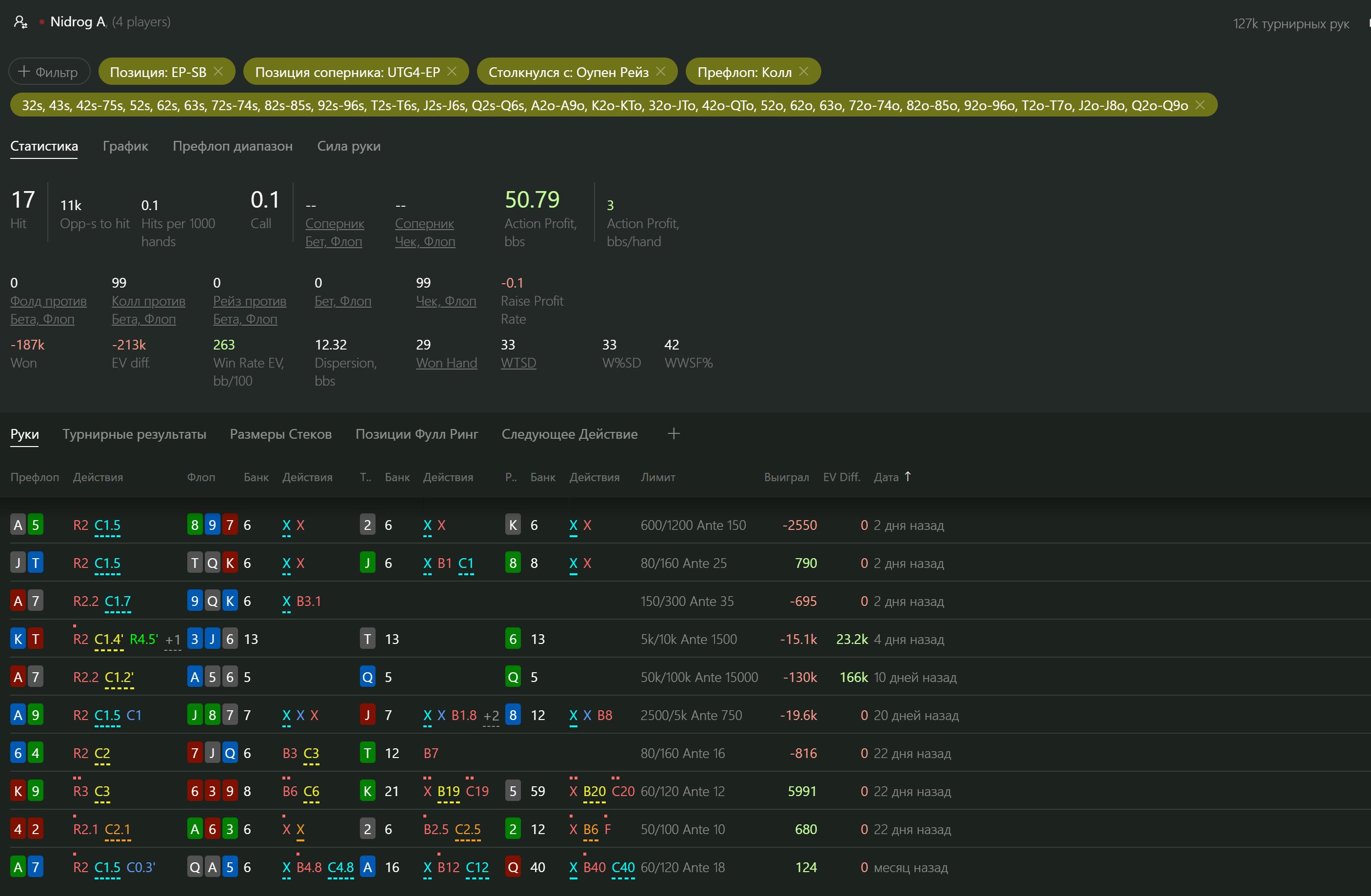Click the 127k турнирных рук label

(x=1291, y=23)
